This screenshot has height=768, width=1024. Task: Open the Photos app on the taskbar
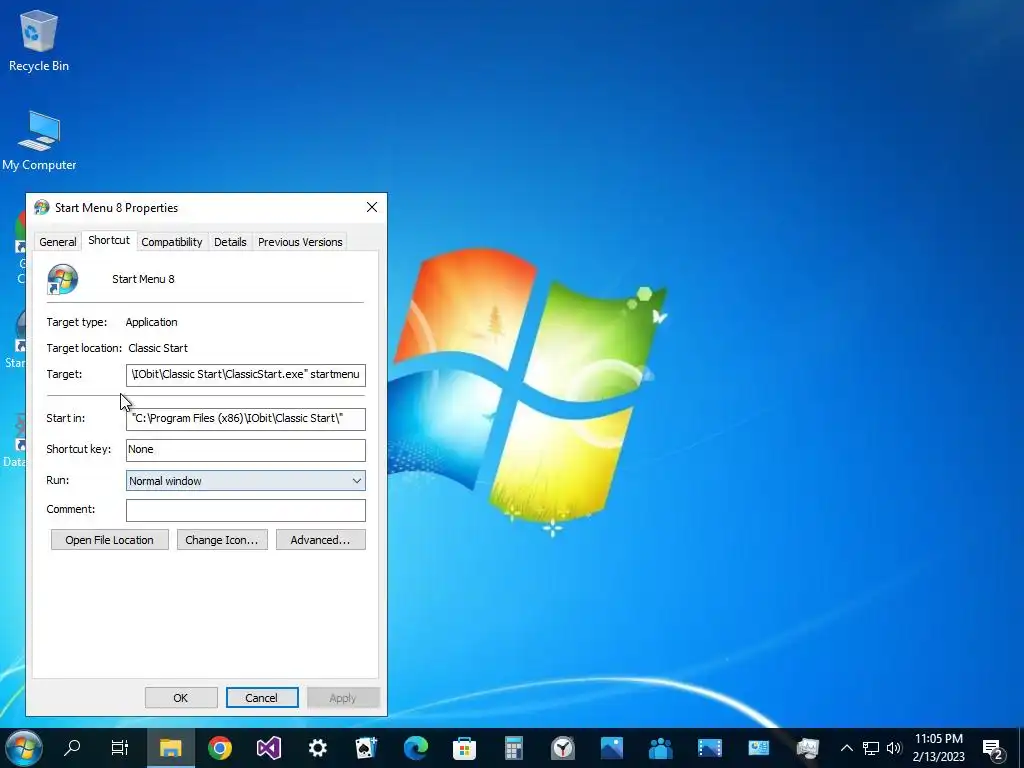tap(611, 748)
